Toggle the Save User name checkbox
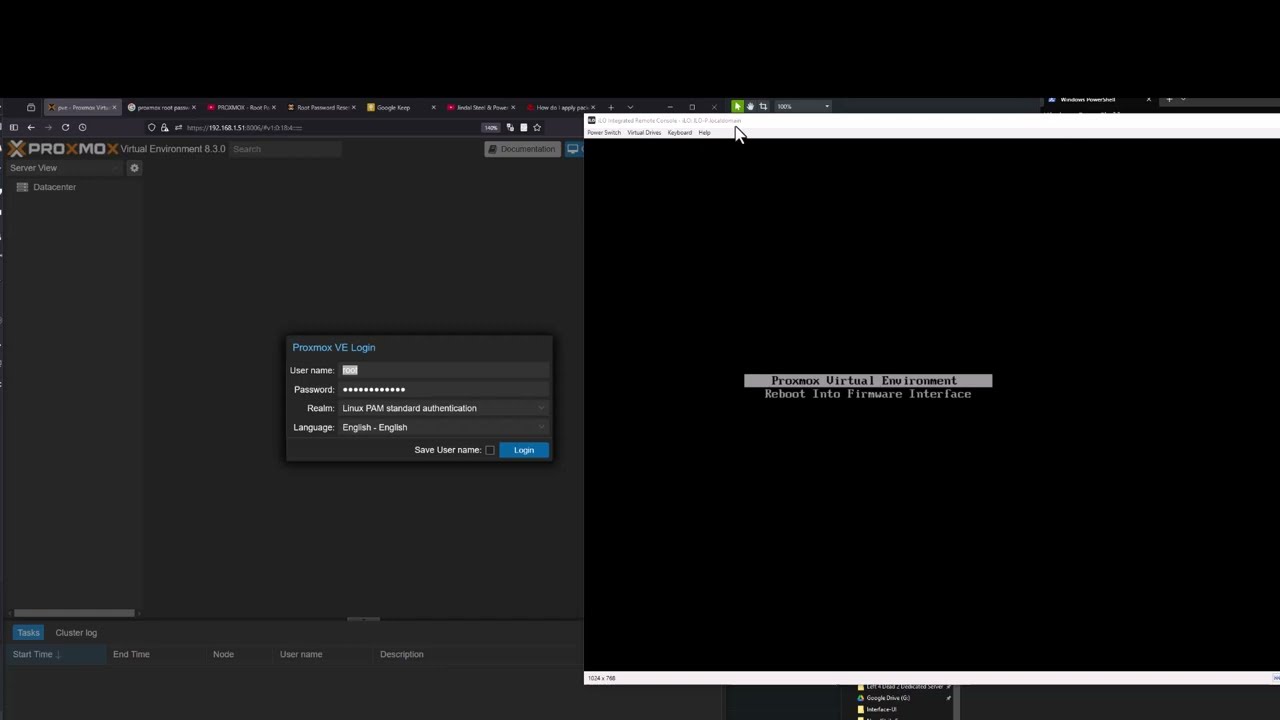This screenshot has height=720, width=1280. (x=490, y=450)
